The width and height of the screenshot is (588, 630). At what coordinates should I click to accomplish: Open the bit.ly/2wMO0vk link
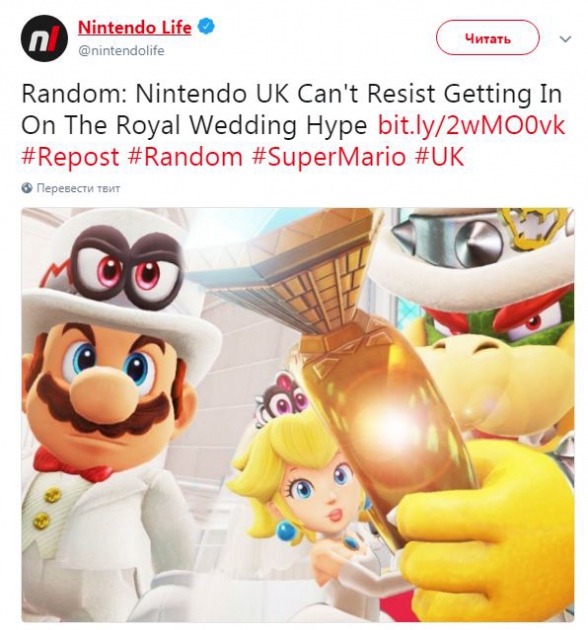pyautogui.click(x=471, y=125)
